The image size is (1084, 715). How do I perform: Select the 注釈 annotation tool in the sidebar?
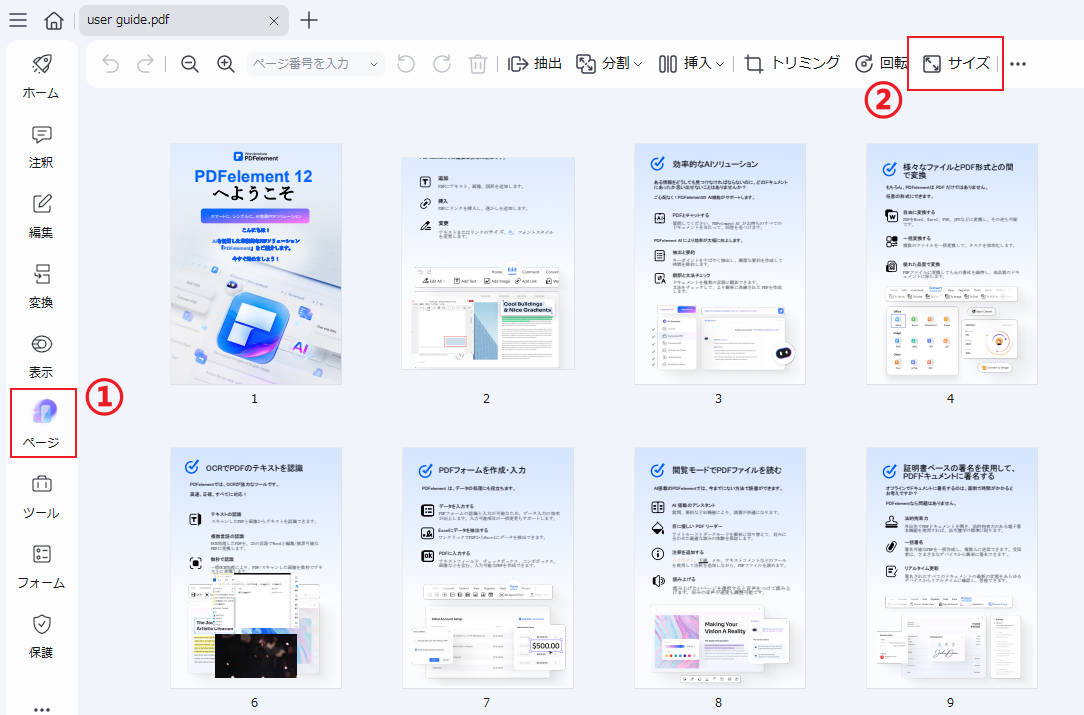[x=40, y=146]
